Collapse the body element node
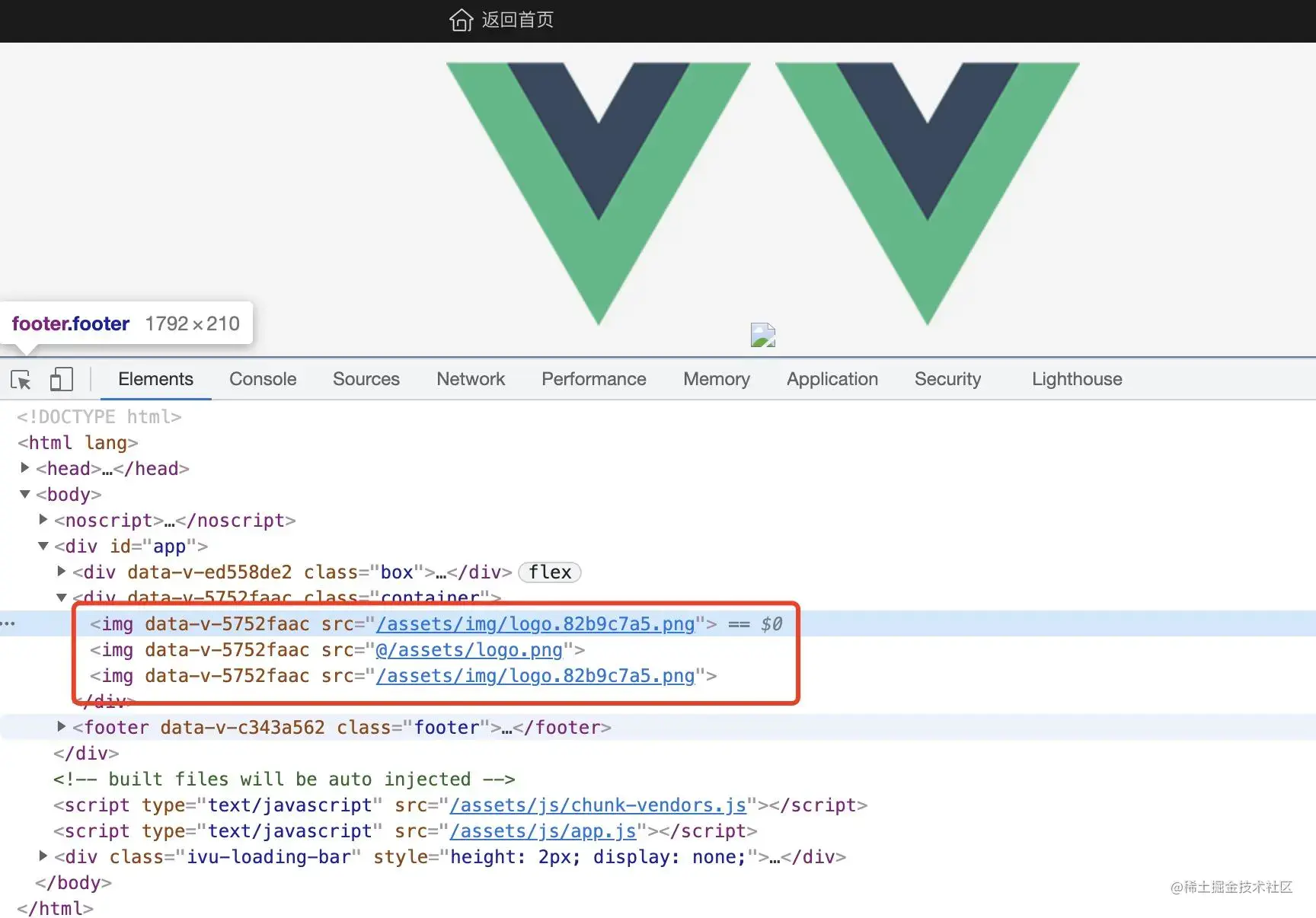1316x918 pixels. click(x=25, y=494)
